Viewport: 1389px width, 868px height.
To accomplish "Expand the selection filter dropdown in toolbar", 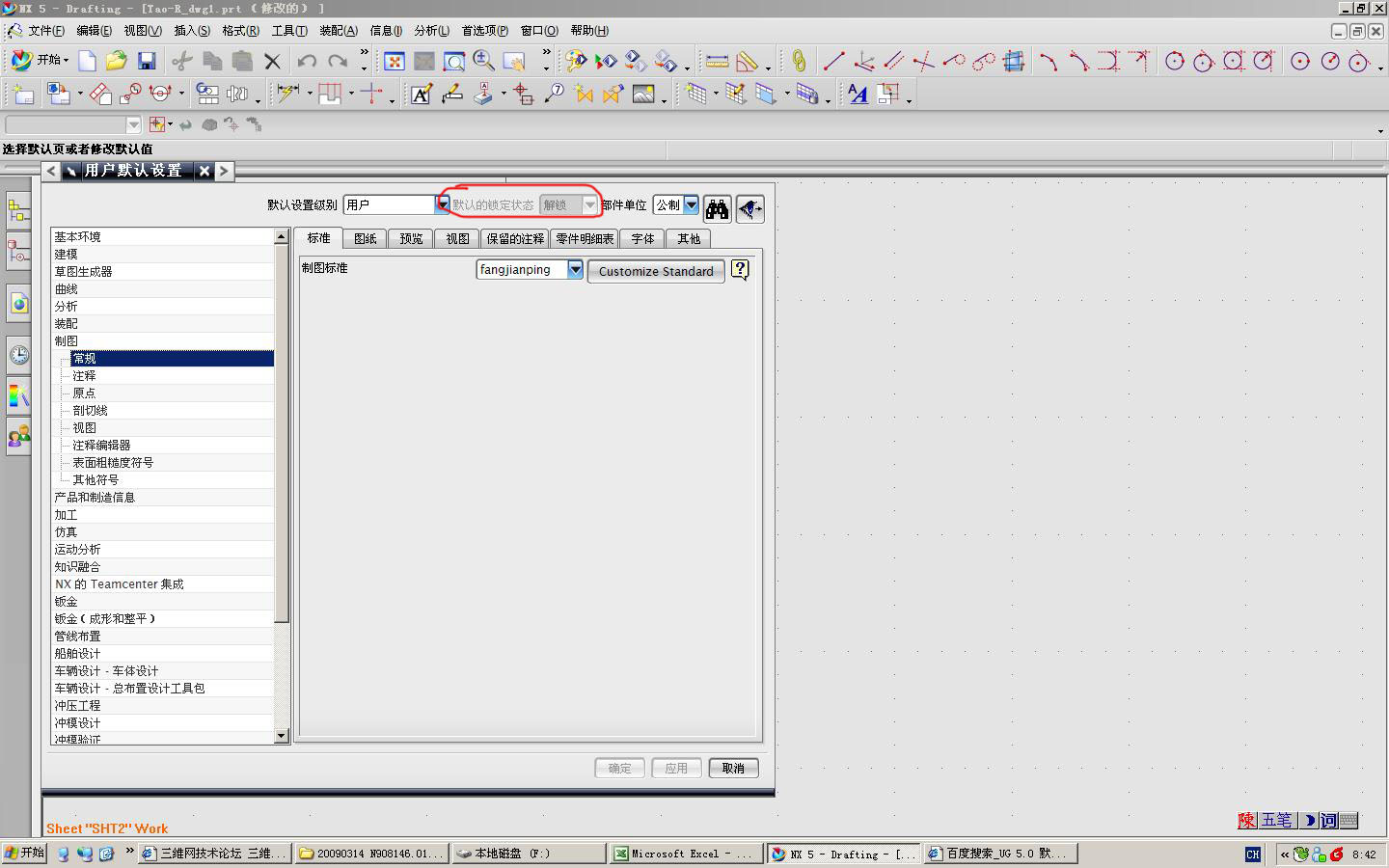I will pos(133,125).
